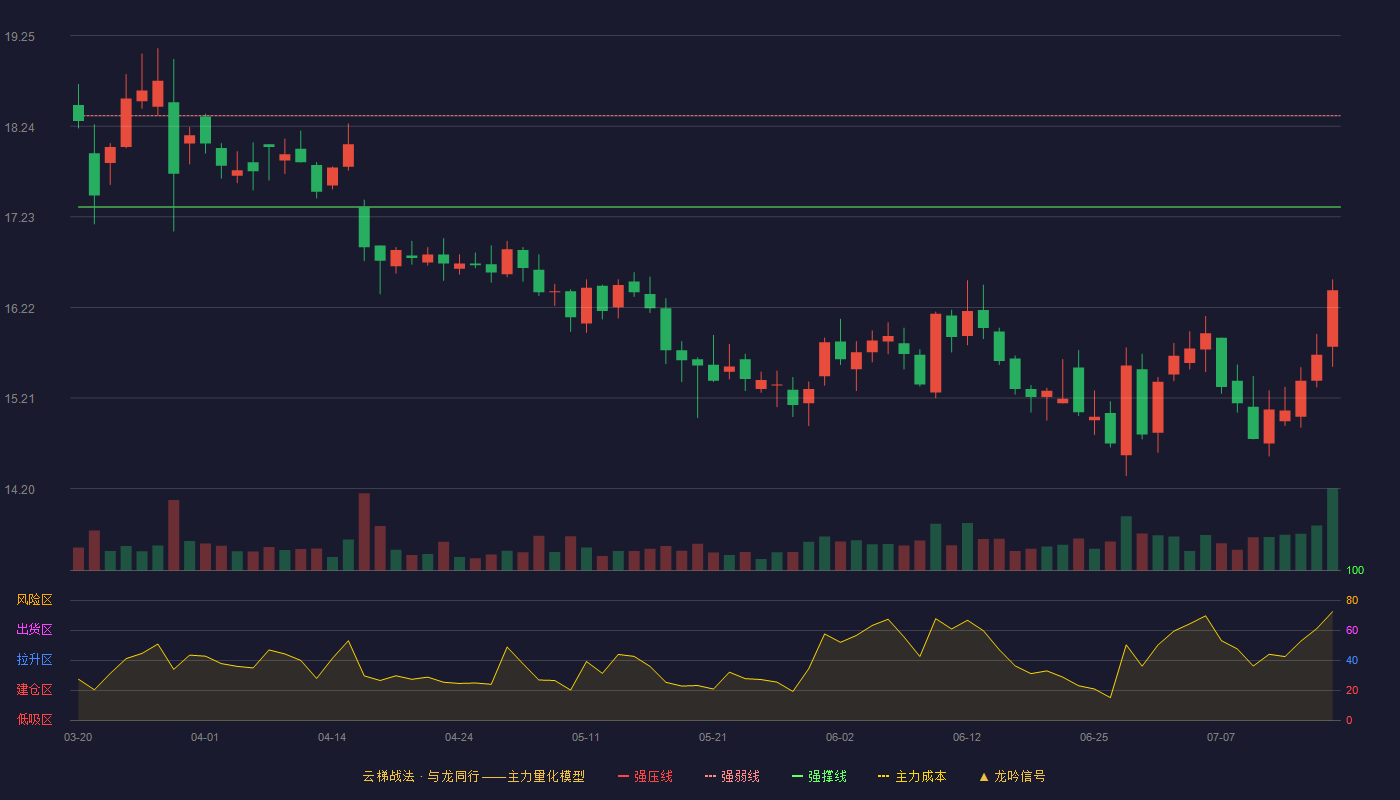Click the 14.20 price axis label
This screenshot has height=800, width=1400.
(x=19, y=490)
